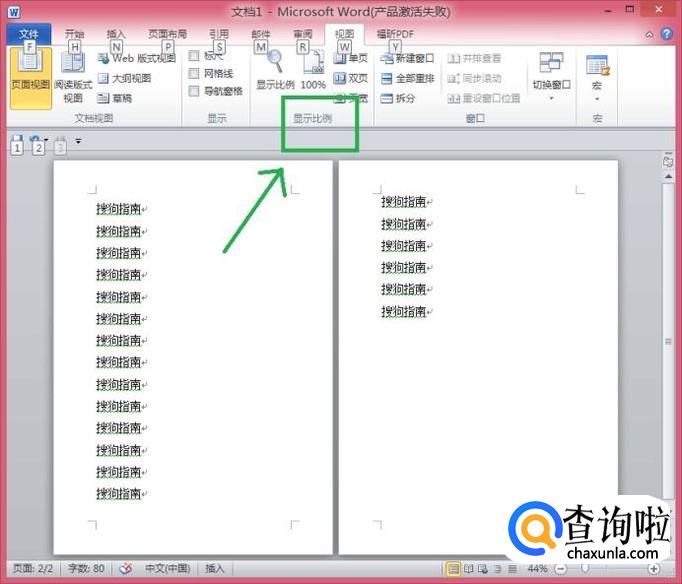
Task: Select Print Layout view button in status bar
Action: 453,568
